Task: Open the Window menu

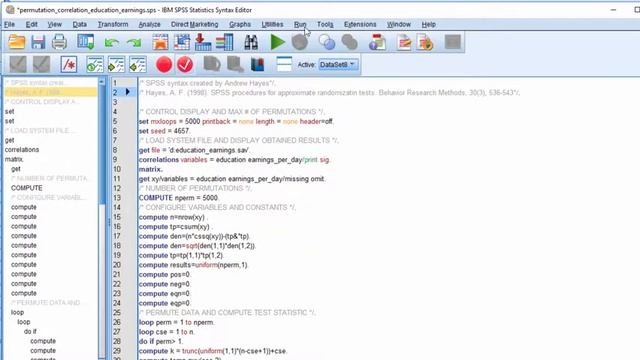Action: pos(399,24)
